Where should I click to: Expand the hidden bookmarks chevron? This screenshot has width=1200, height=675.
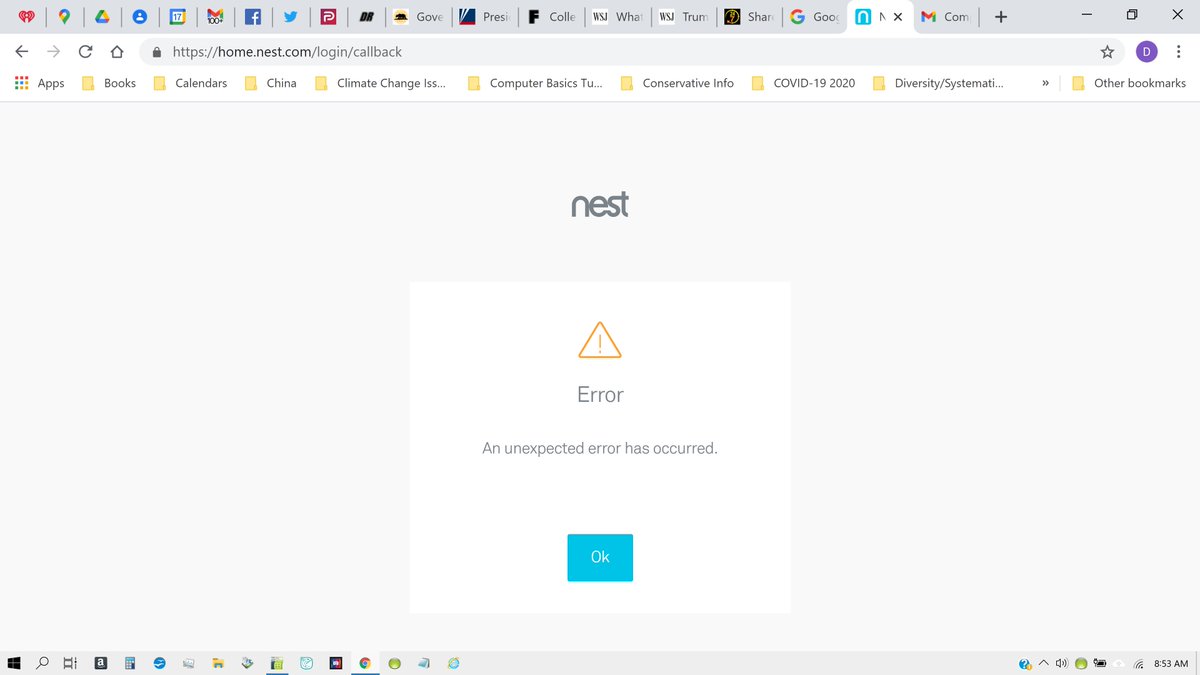tap(1045, 83)
